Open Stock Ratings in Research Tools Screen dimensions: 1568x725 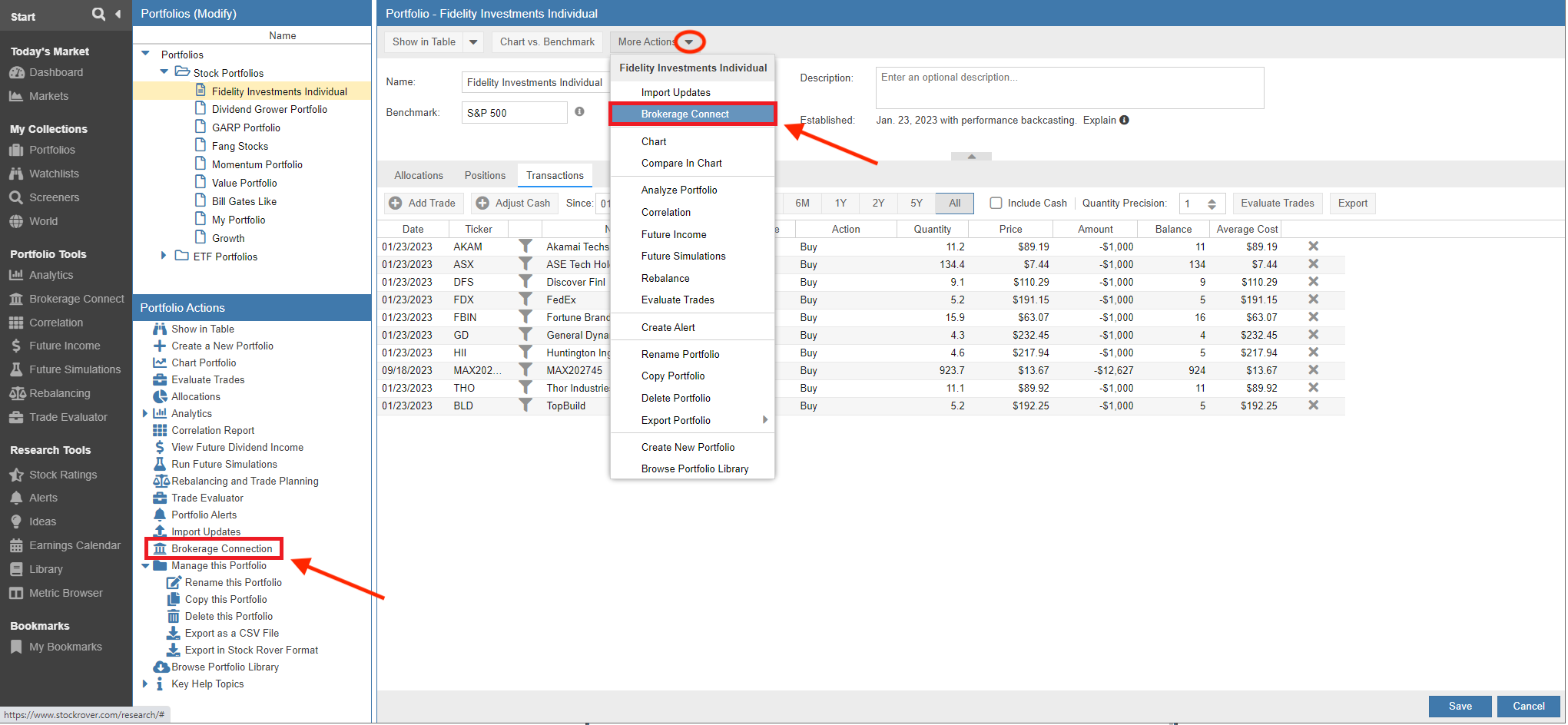63,475
